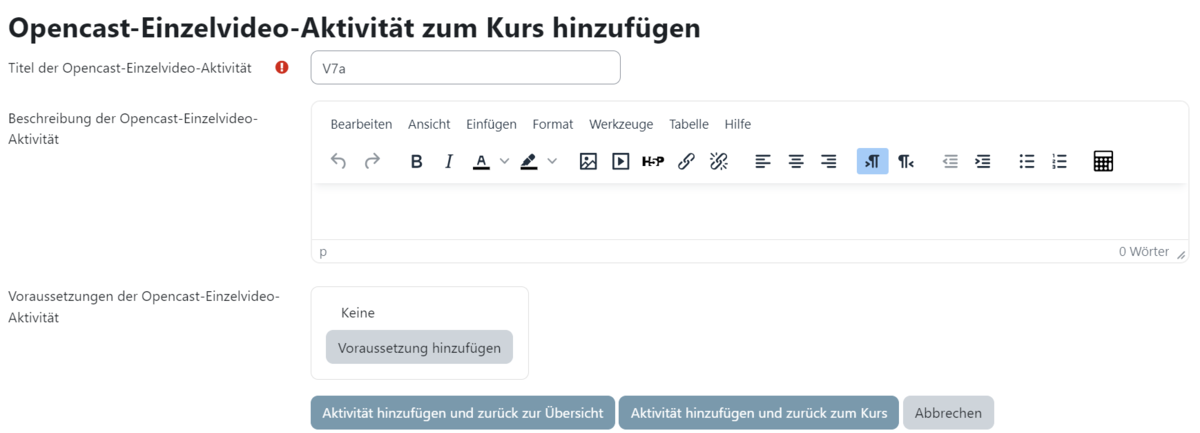Open the equation editor calculator icon

(x=1103, y=161)
